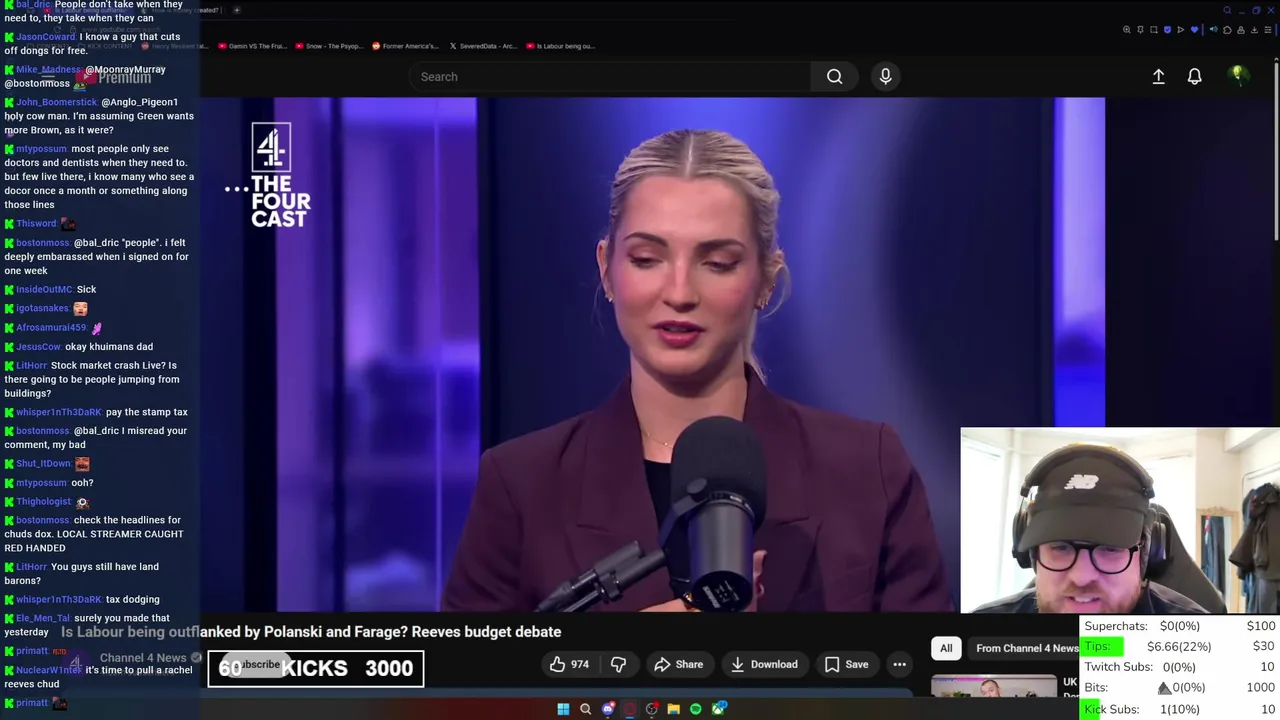The image size is (1280, 720).
Task: Open the 'Gamin VS The Frui...' bookmark
Action: [252, 46]
